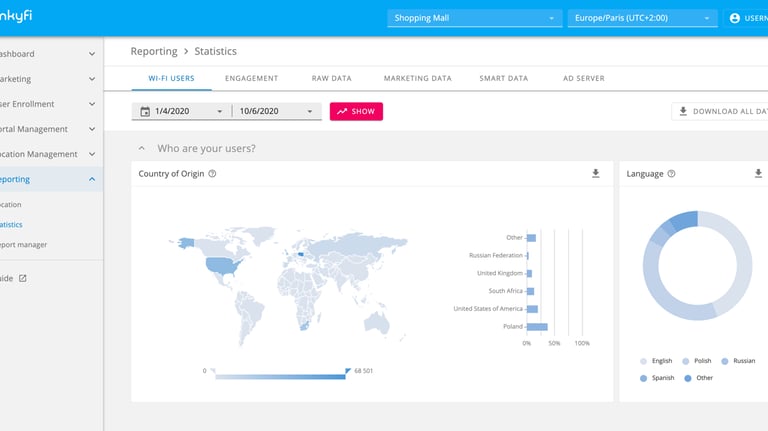Screen dimensions: 768x431
Task: Open the Guide external link icon
Action: [23, 278]
